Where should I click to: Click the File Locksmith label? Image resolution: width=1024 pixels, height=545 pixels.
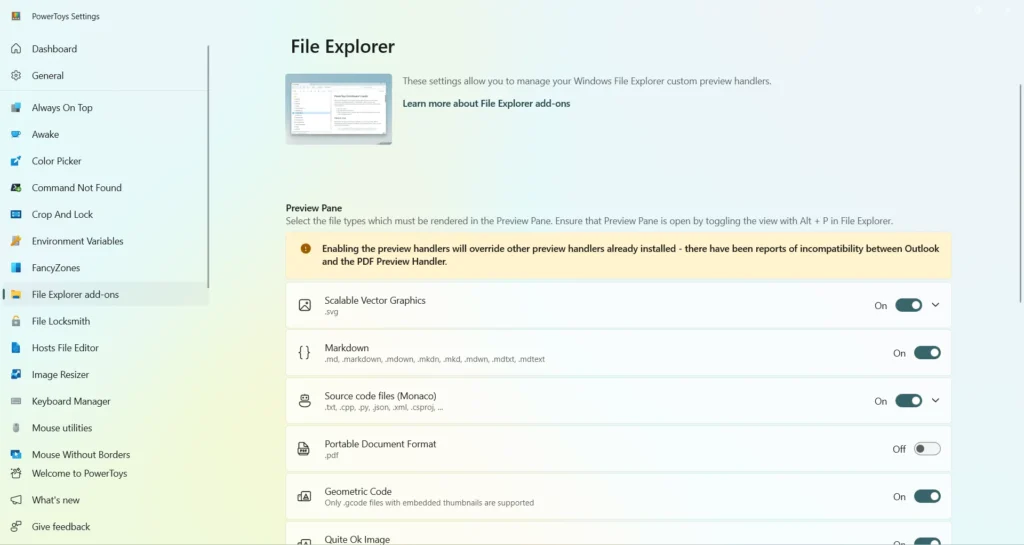coord(61,322)
